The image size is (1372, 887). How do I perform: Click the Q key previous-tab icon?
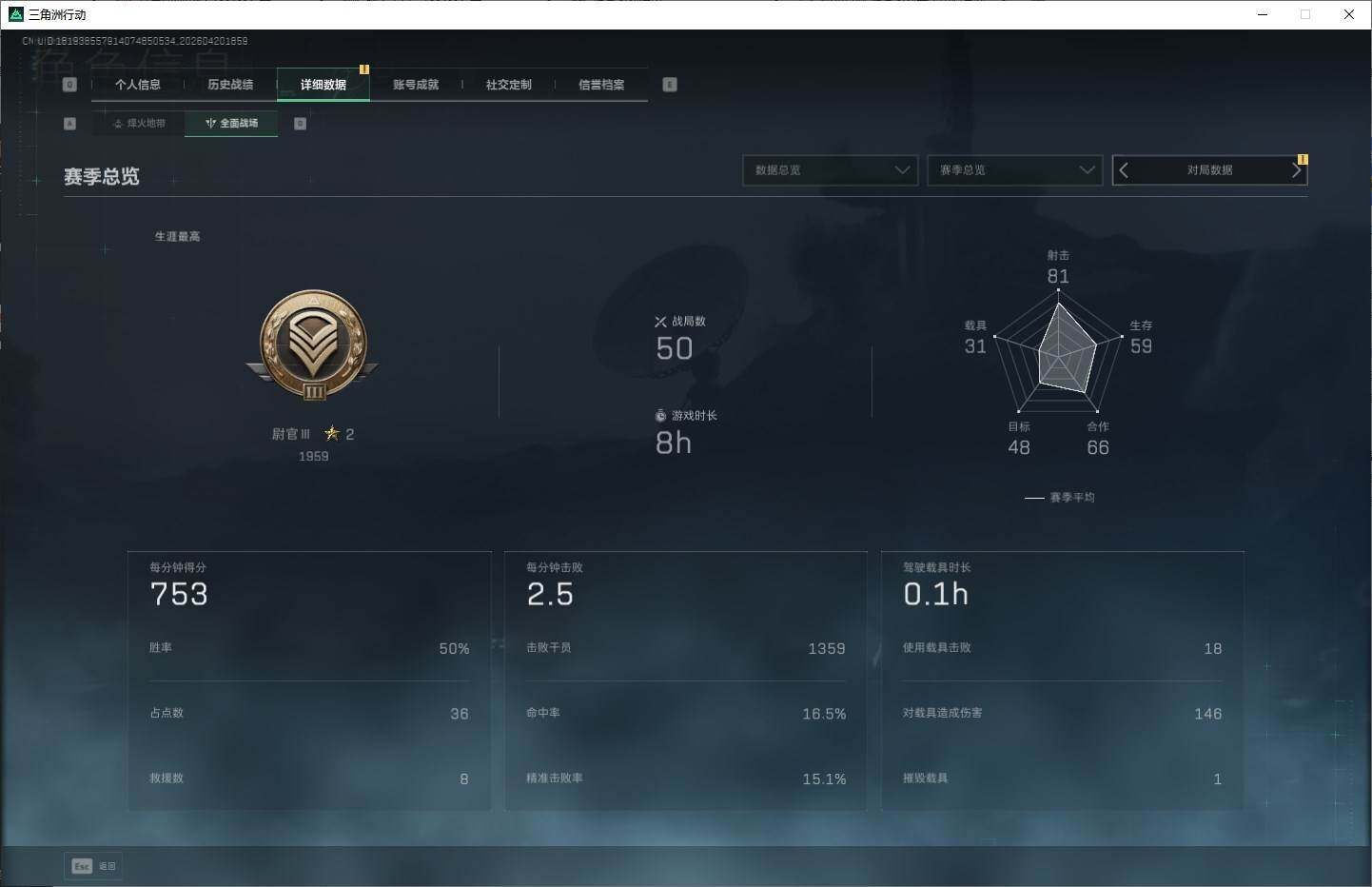[69, 85]
